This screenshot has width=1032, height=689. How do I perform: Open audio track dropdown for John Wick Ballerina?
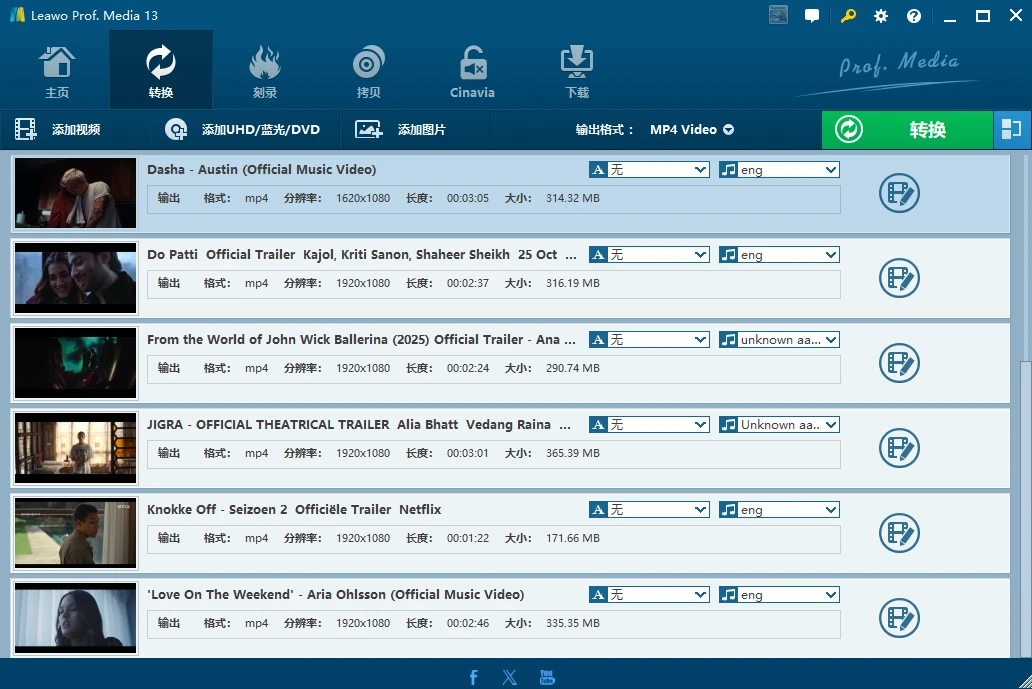[x=779, y=340]
